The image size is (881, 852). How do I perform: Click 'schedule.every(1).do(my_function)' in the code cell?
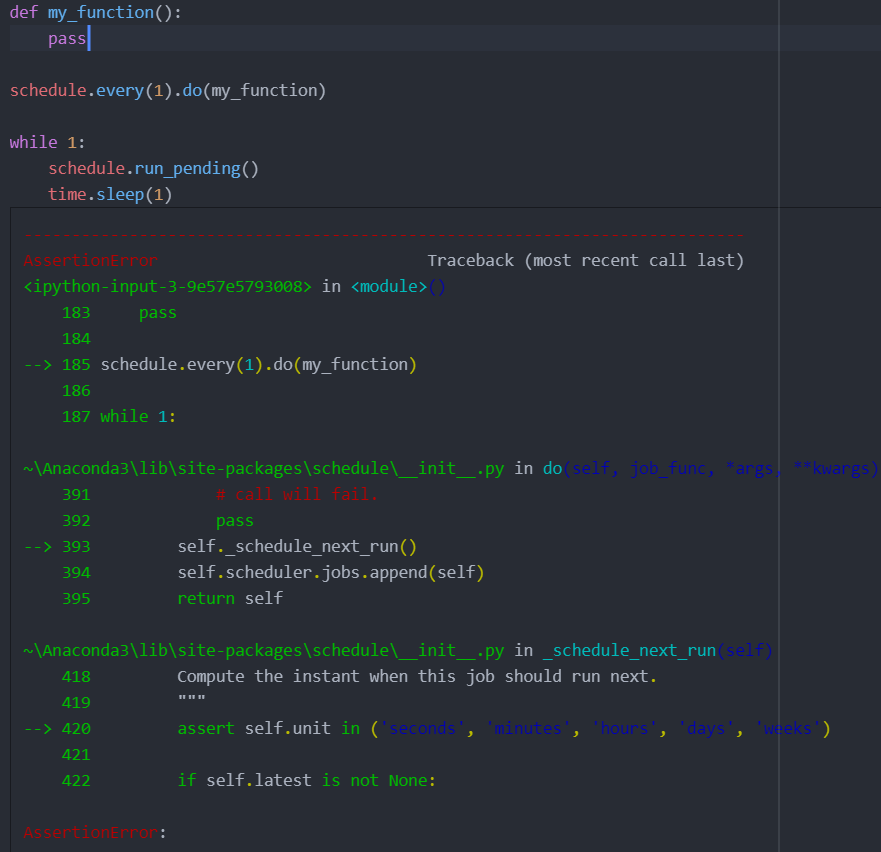167,90
